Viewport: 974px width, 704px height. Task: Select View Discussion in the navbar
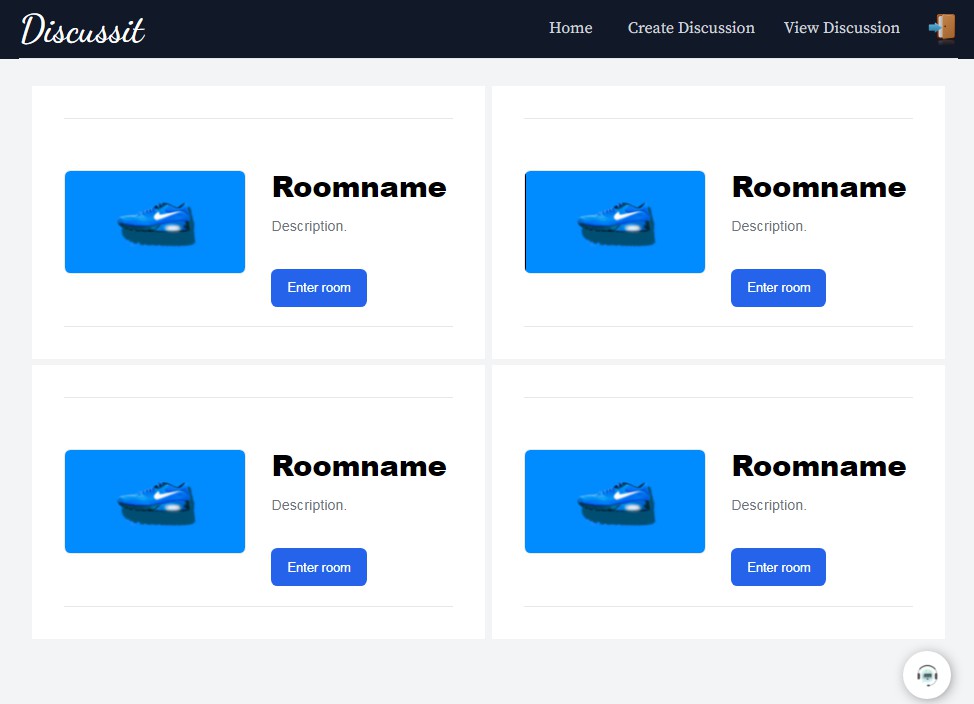pos(841,28)
